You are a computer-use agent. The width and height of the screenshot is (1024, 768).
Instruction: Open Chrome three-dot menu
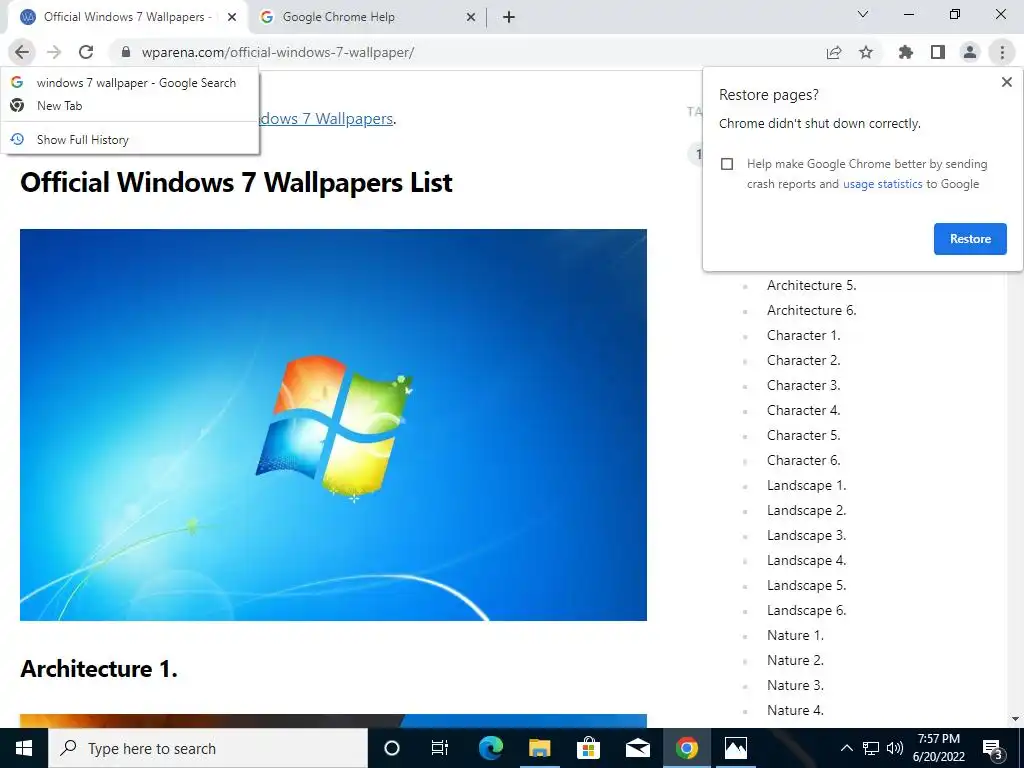pyautogui.click(x=1002, y=52)
